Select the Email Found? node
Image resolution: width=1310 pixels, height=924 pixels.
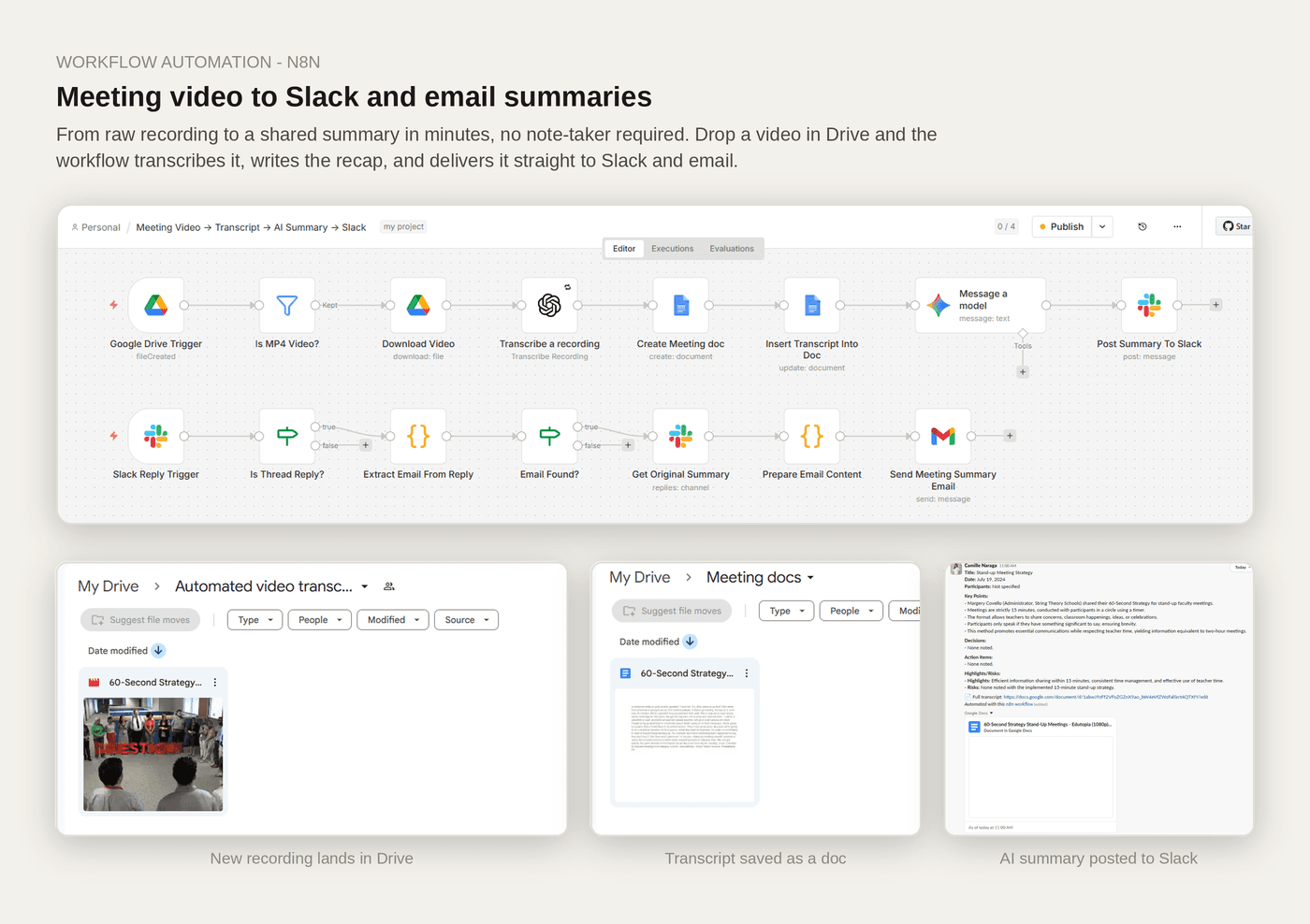(x=549, y=436)
